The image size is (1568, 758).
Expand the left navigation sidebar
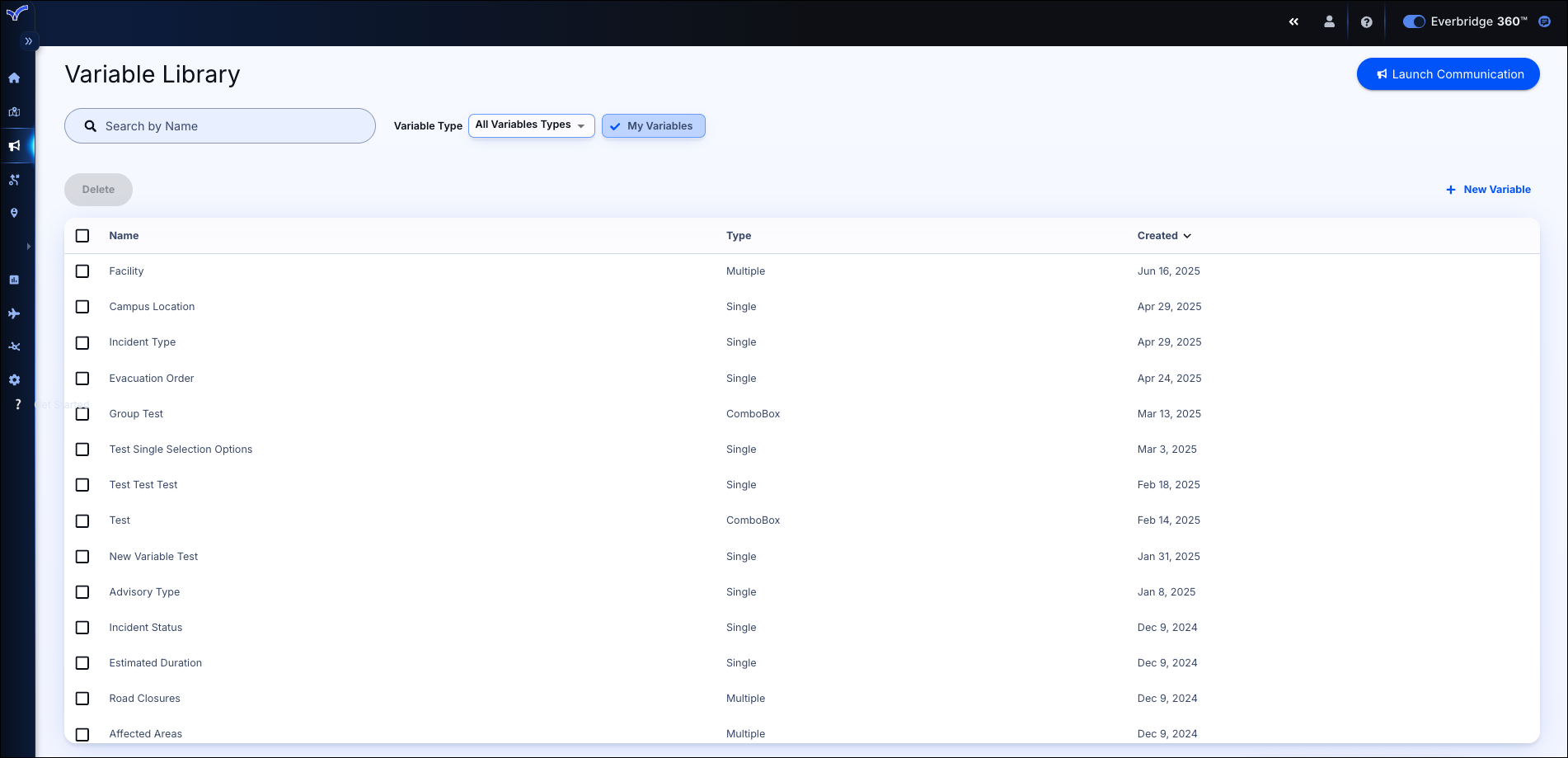coord(29,41)
